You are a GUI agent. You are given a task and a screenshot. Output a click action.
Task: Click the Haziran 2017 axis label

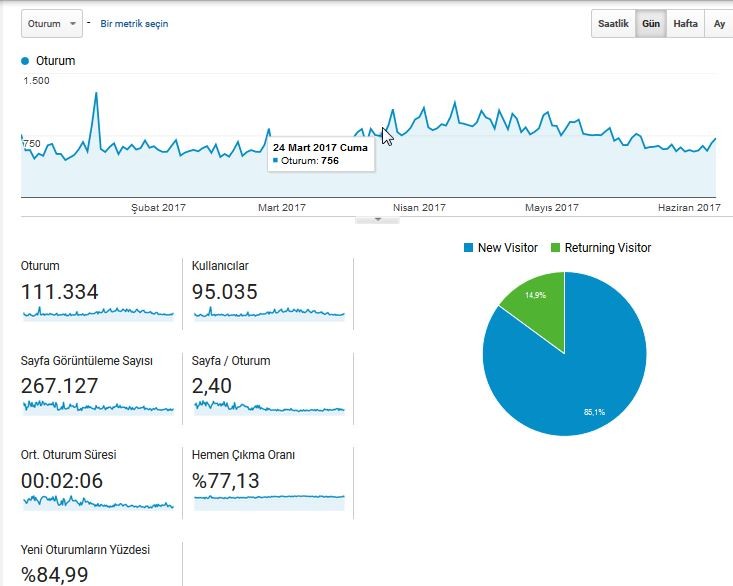[689, 207]
